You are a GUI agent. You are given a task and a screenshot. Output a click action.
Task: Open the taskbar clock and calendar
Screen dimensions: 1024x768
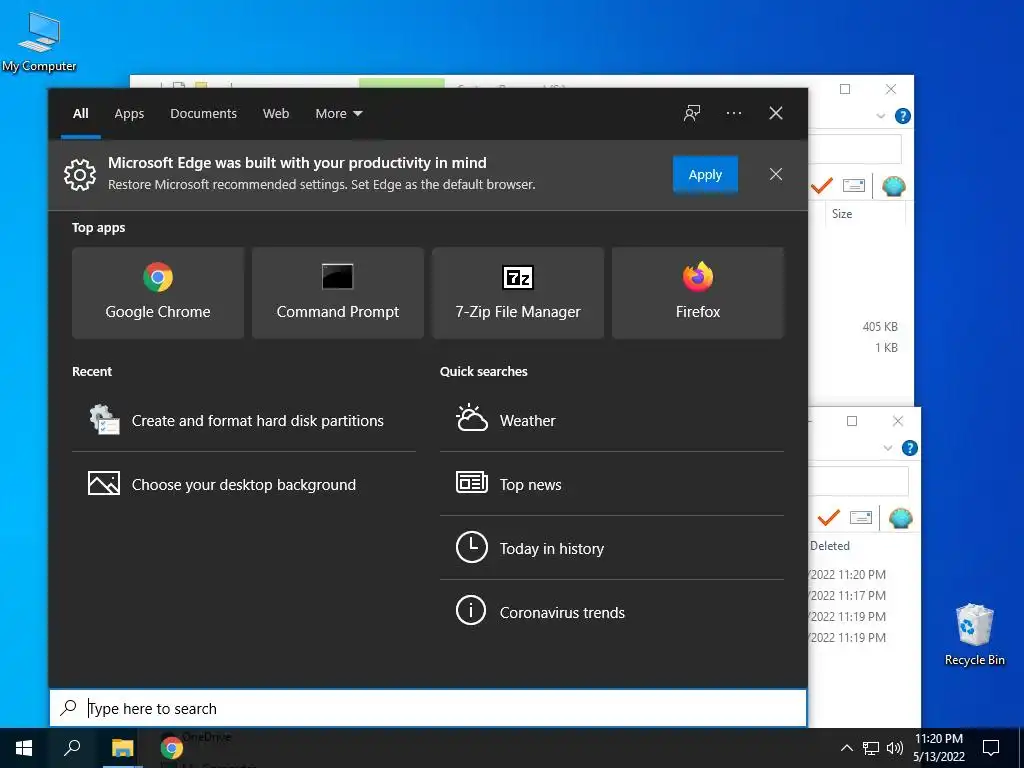pos(938,748)
